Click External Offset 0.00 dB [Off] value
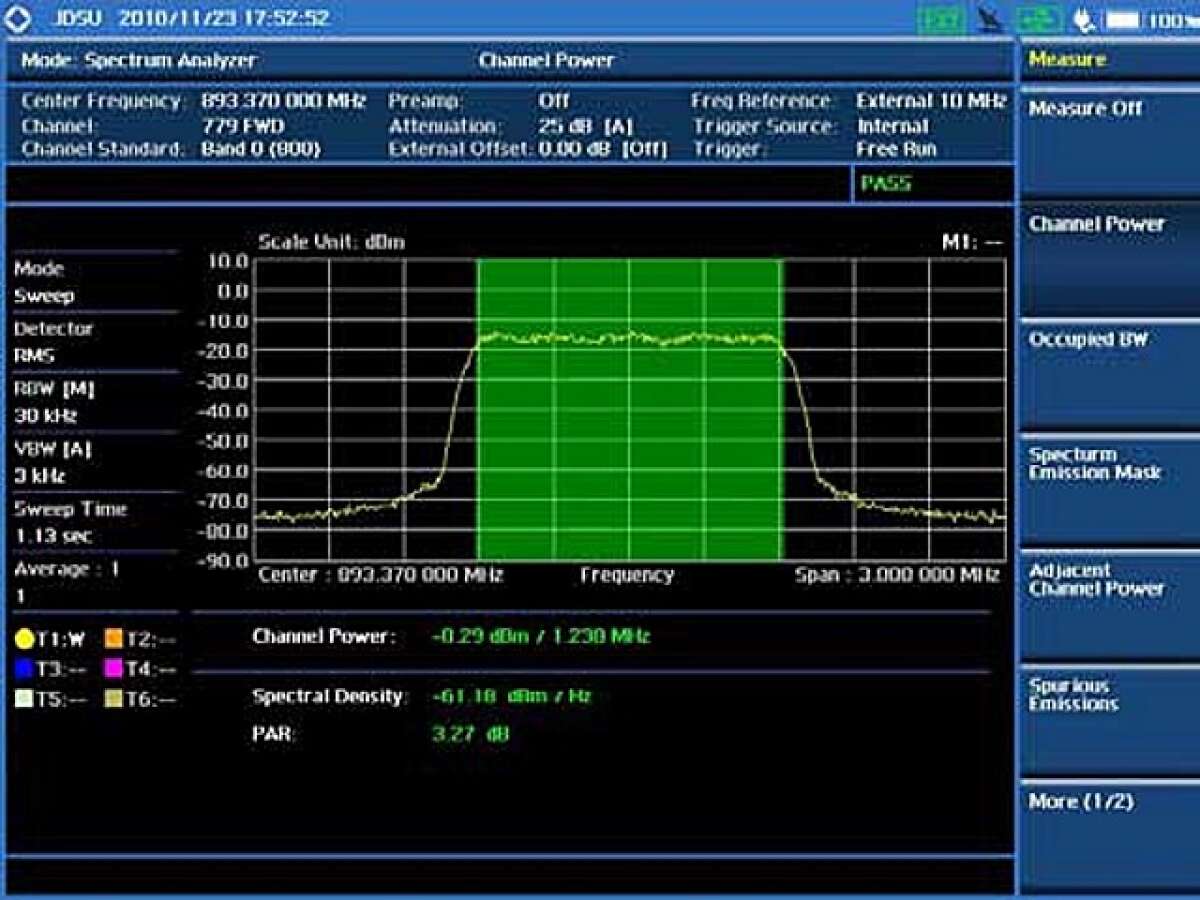Screen dimensions: 1200x900 point(603,149)
